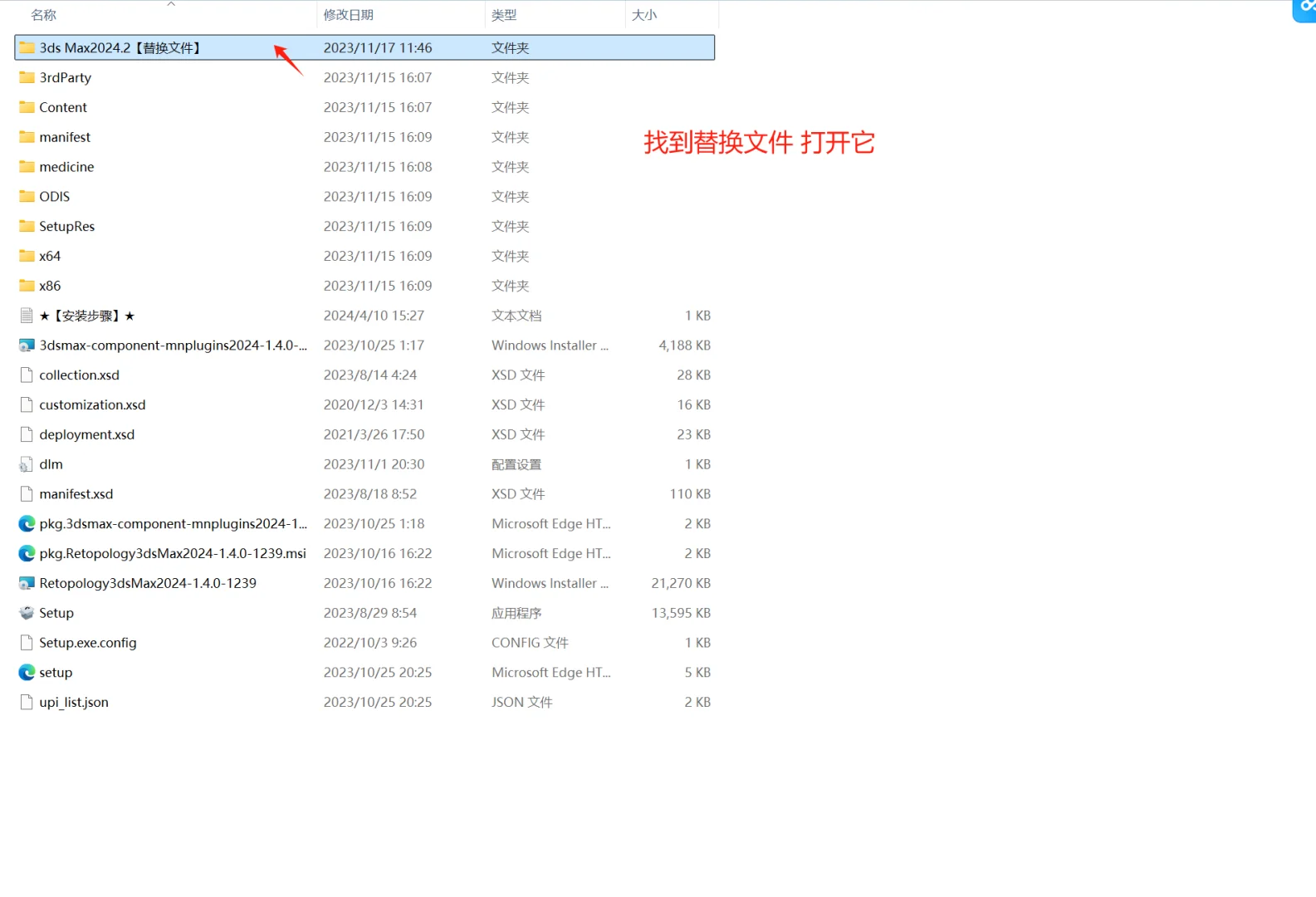Viewport: 1316px width, 897px height.
Task: Toggle sort direction arrow above 名称
Action: click(x=171, y=4)
